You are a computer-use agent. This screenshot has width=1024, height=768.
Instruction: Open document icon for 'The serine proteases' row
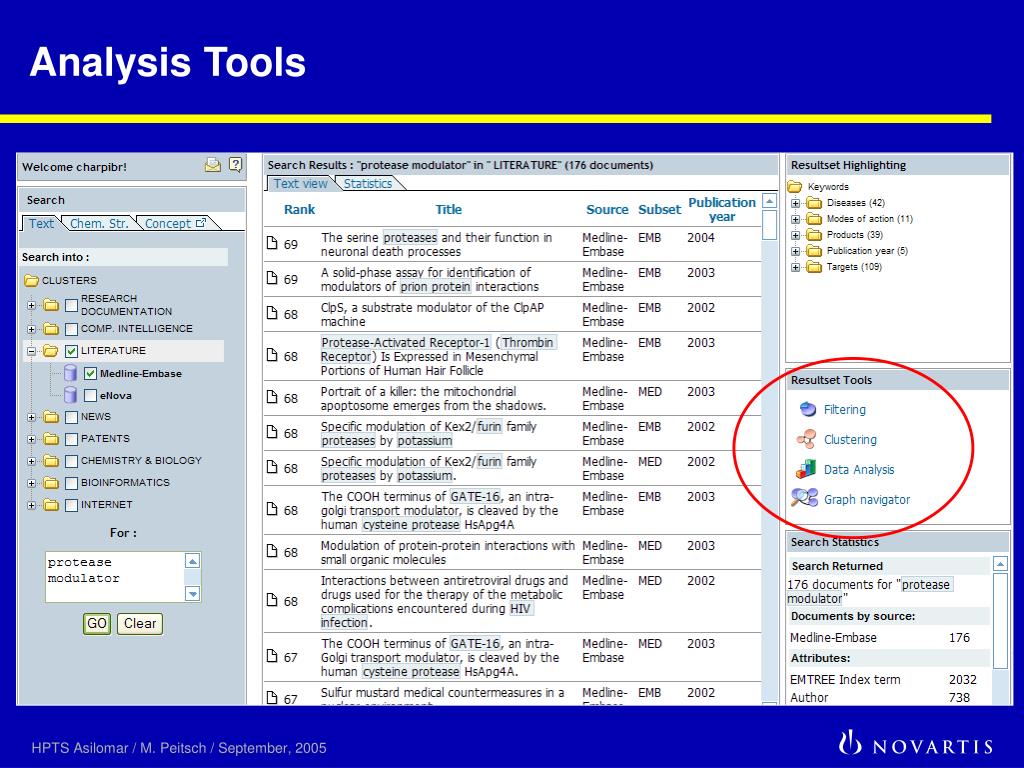pyautogui.click(x=272, y=244)
